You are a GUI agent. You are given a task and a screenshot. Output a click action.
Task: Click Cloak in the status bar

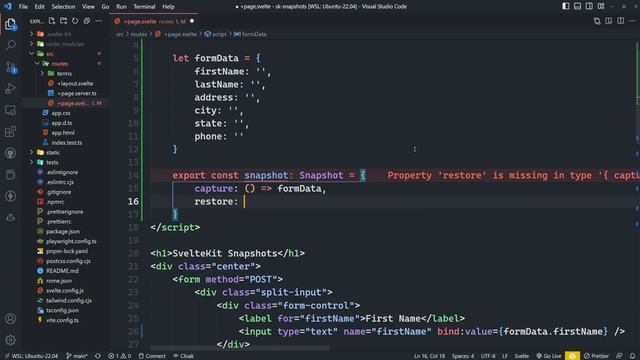(x=183, y=356)
